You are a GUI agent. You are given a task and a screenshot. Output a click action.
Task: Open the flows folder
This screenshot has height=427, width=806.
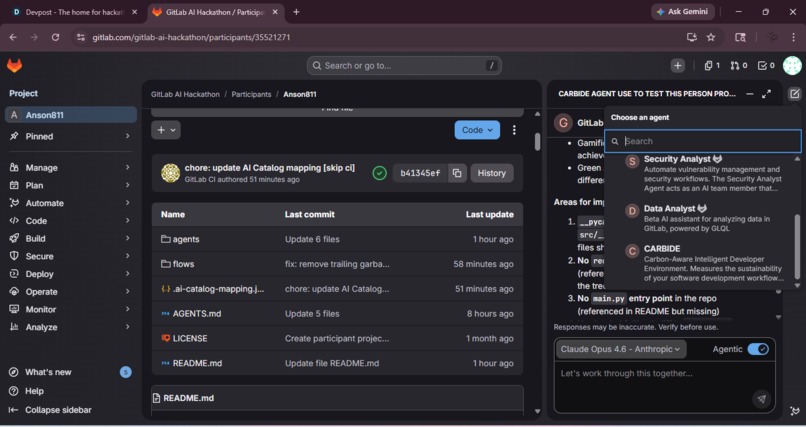[183, 264]
